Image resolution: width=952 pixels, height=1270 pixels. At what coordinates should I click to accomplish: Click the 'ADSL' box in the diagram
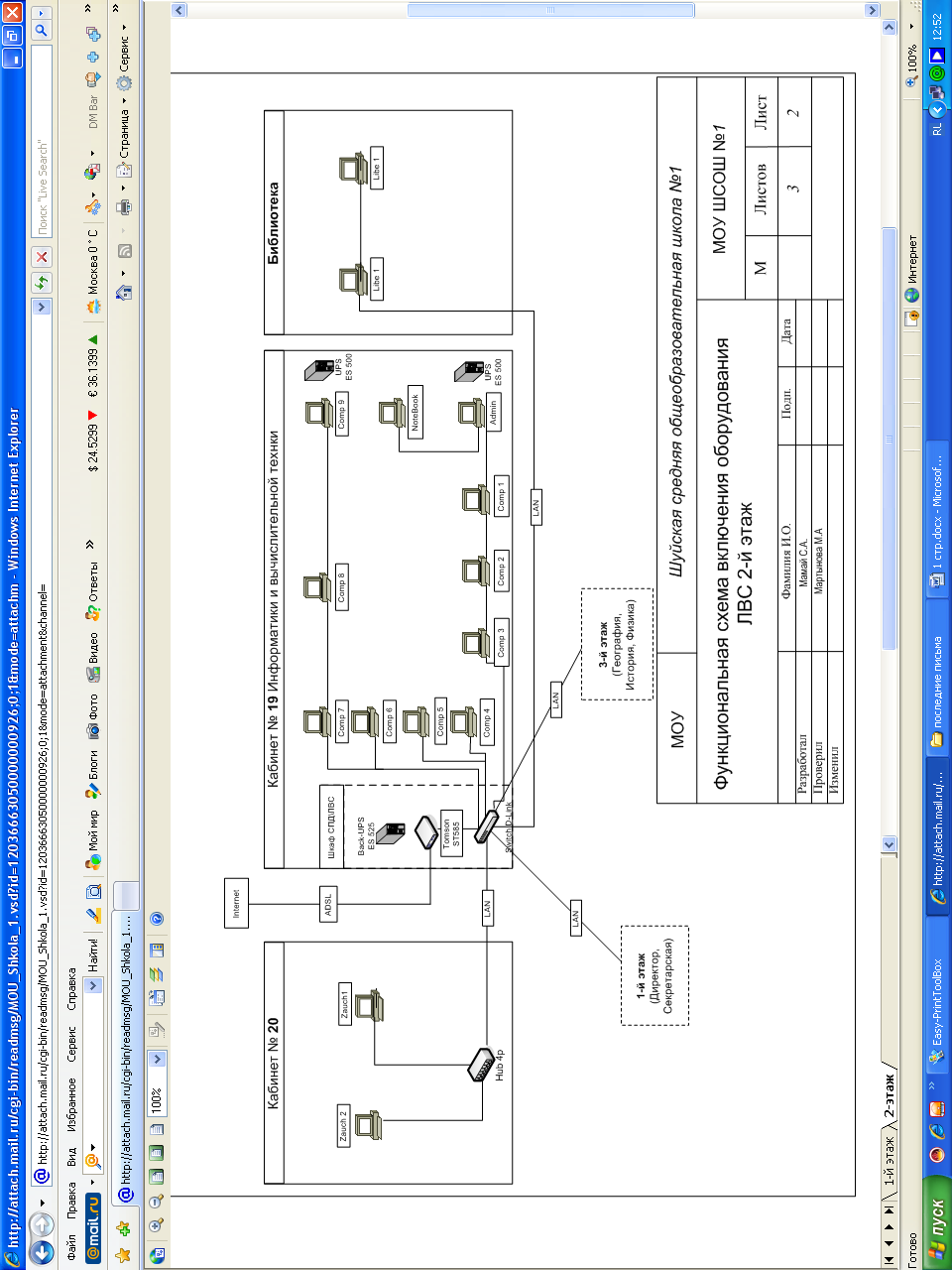click(x=328, y=905)
